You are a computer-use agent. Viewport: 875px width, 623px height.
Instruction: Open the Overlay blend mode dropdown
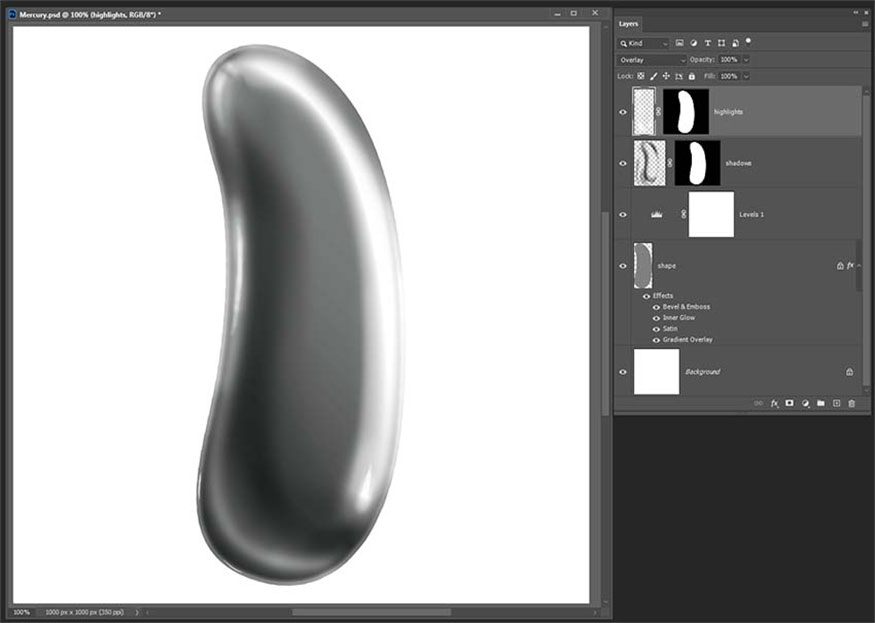651,60
